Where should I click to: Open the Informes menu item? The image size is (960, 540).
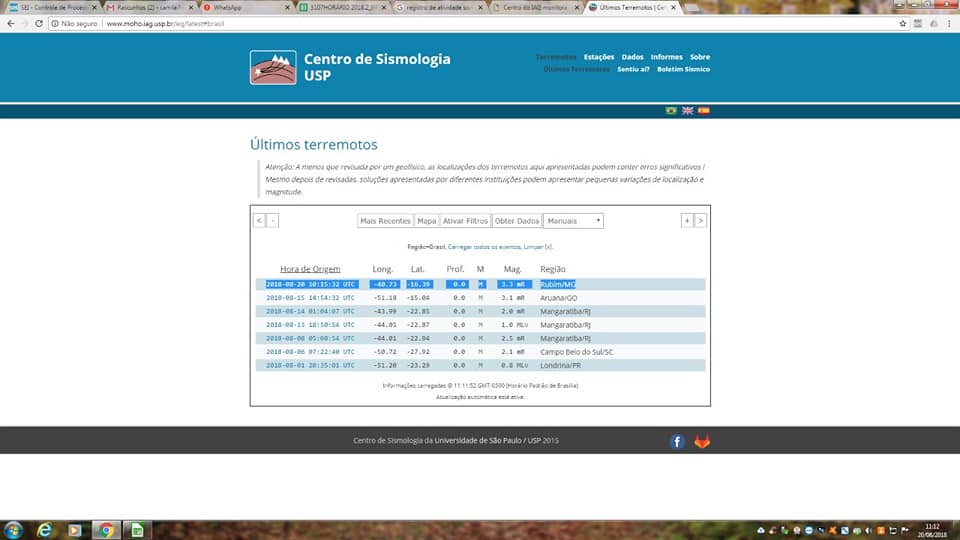pos(666,57)
